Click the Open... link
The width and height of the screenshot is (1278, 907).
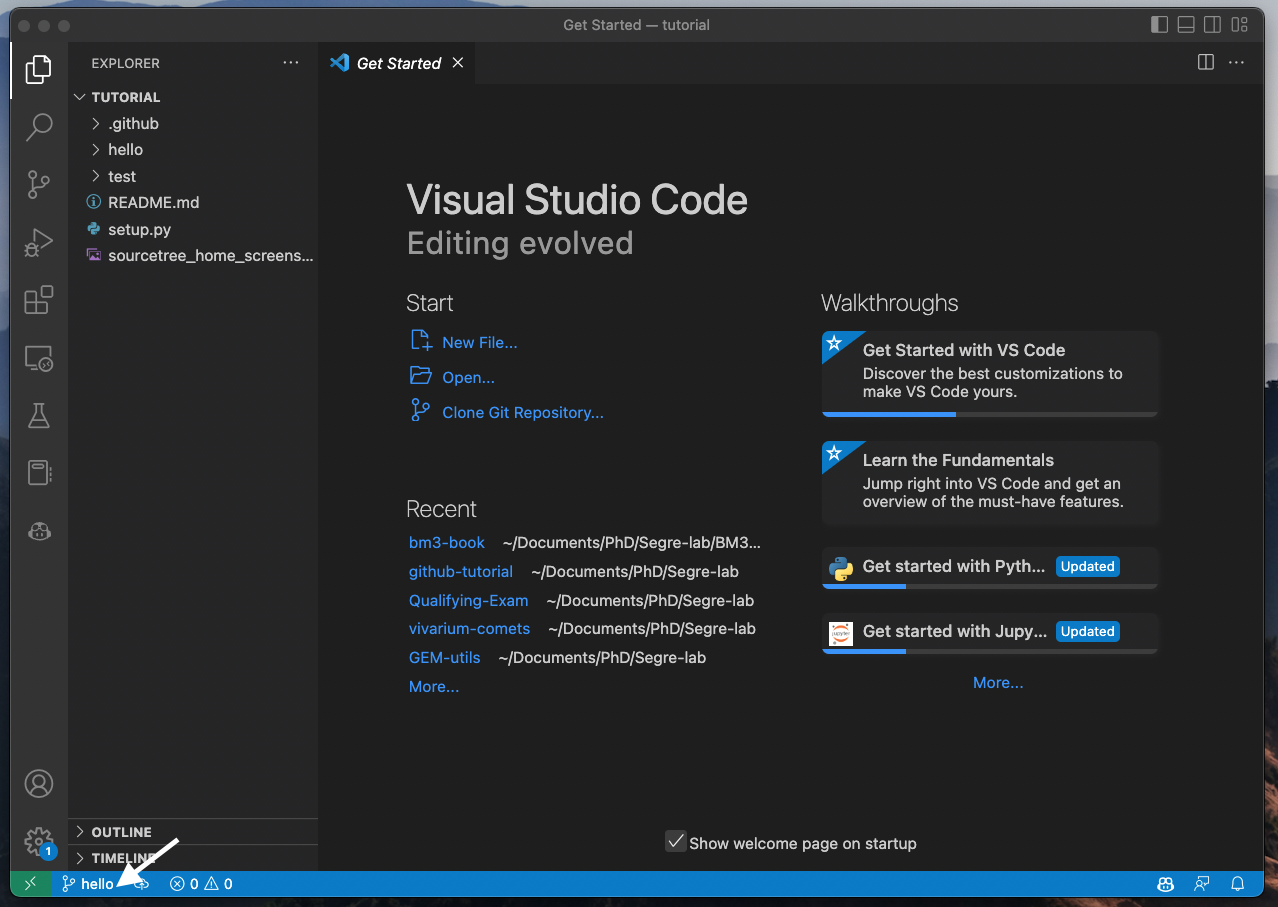[469, 377]
